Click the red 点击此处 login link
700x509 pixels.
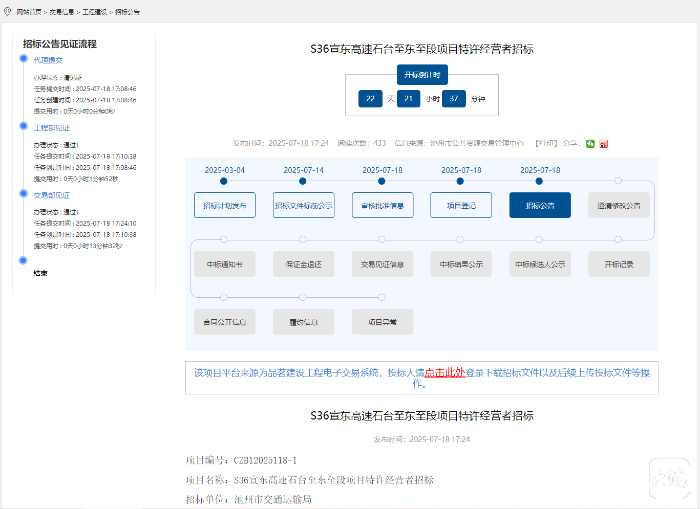444,372
